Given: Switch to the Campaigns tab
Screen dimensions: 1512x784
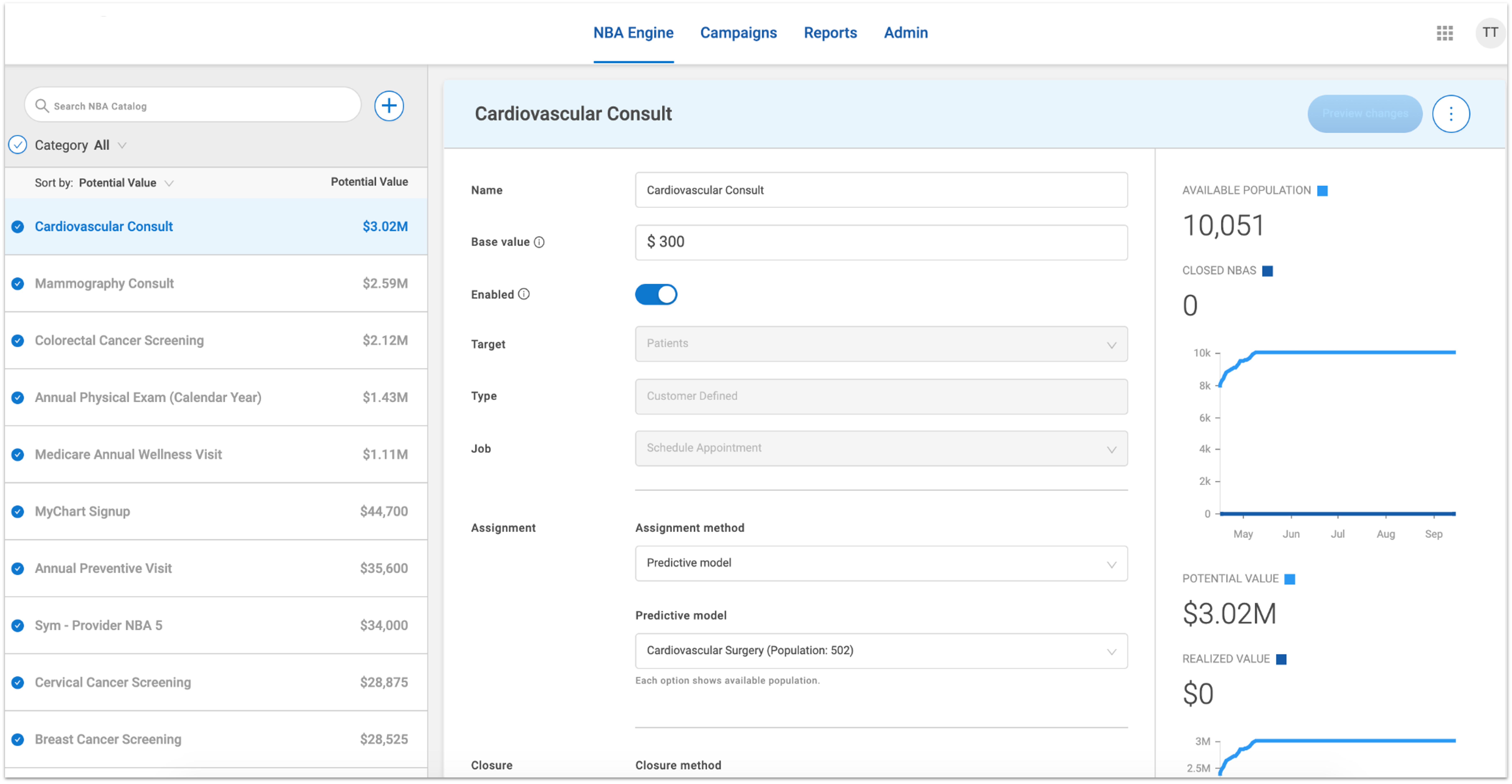Looking at the screenshot, I should tap(738, 33).
